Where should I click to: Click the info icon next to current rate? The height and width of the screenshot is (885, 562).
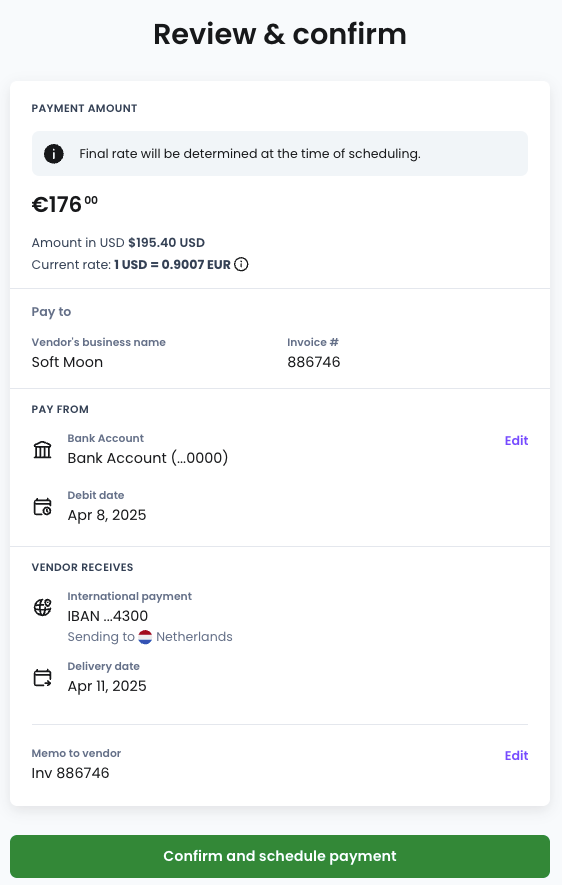241,264
